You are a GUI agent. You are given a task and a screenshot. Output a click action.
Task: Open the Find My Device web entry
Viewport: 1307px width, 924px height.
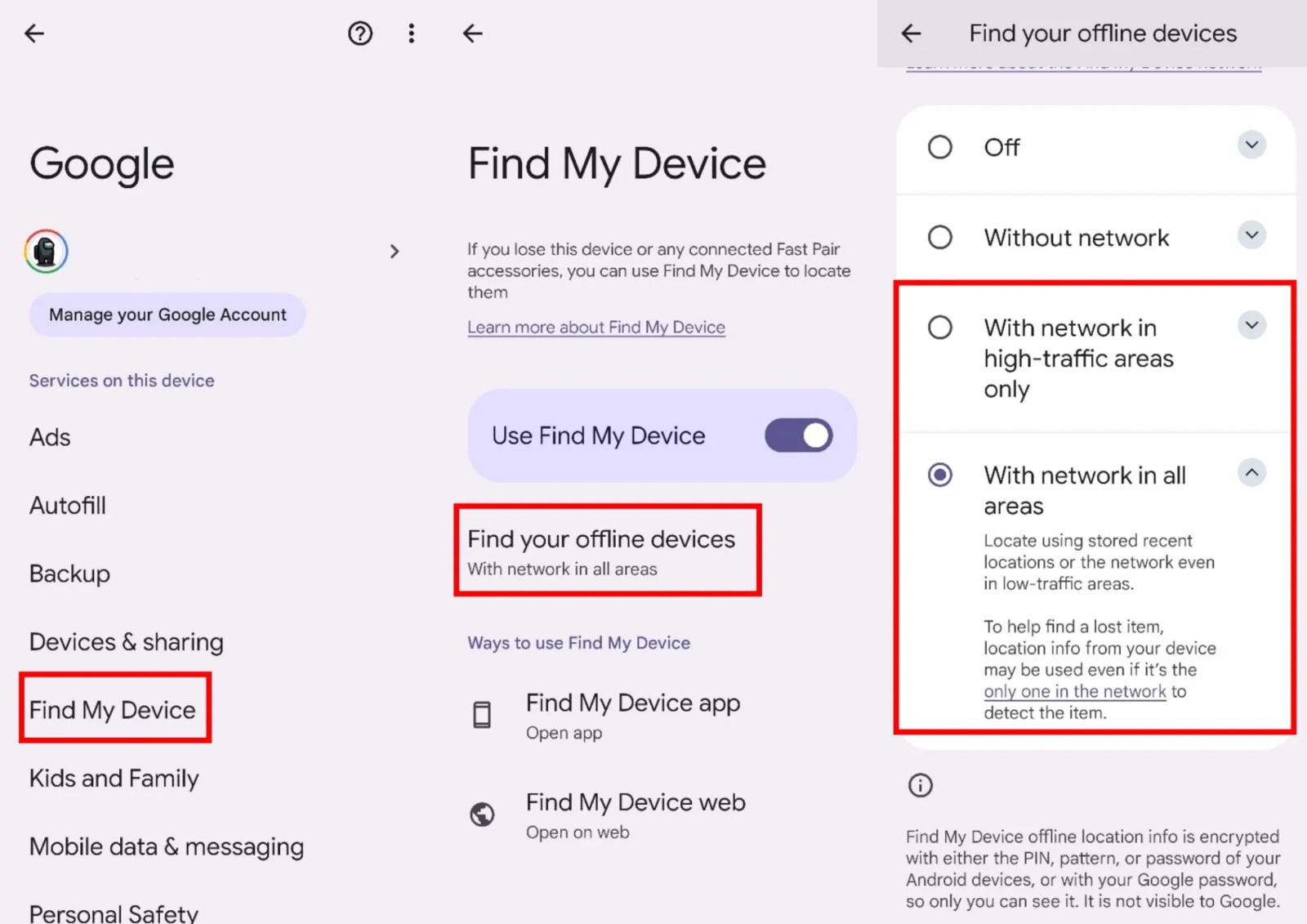coord(636,815)
